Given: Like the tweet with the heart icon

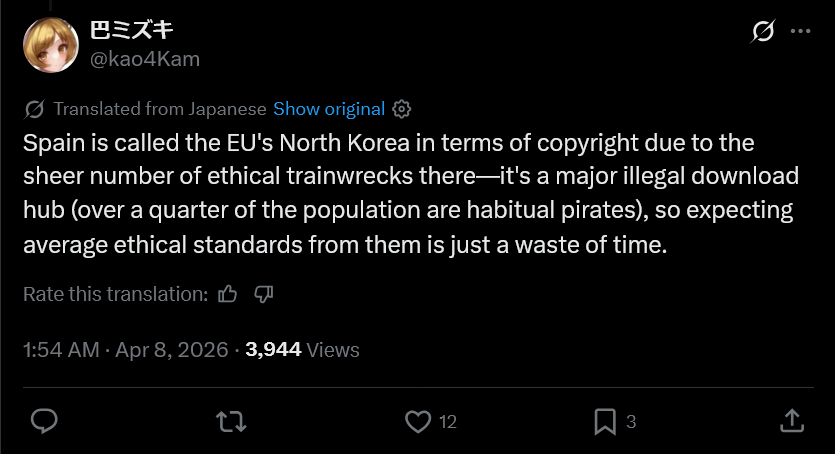Looking at the screenshot, I should [418, 422].
